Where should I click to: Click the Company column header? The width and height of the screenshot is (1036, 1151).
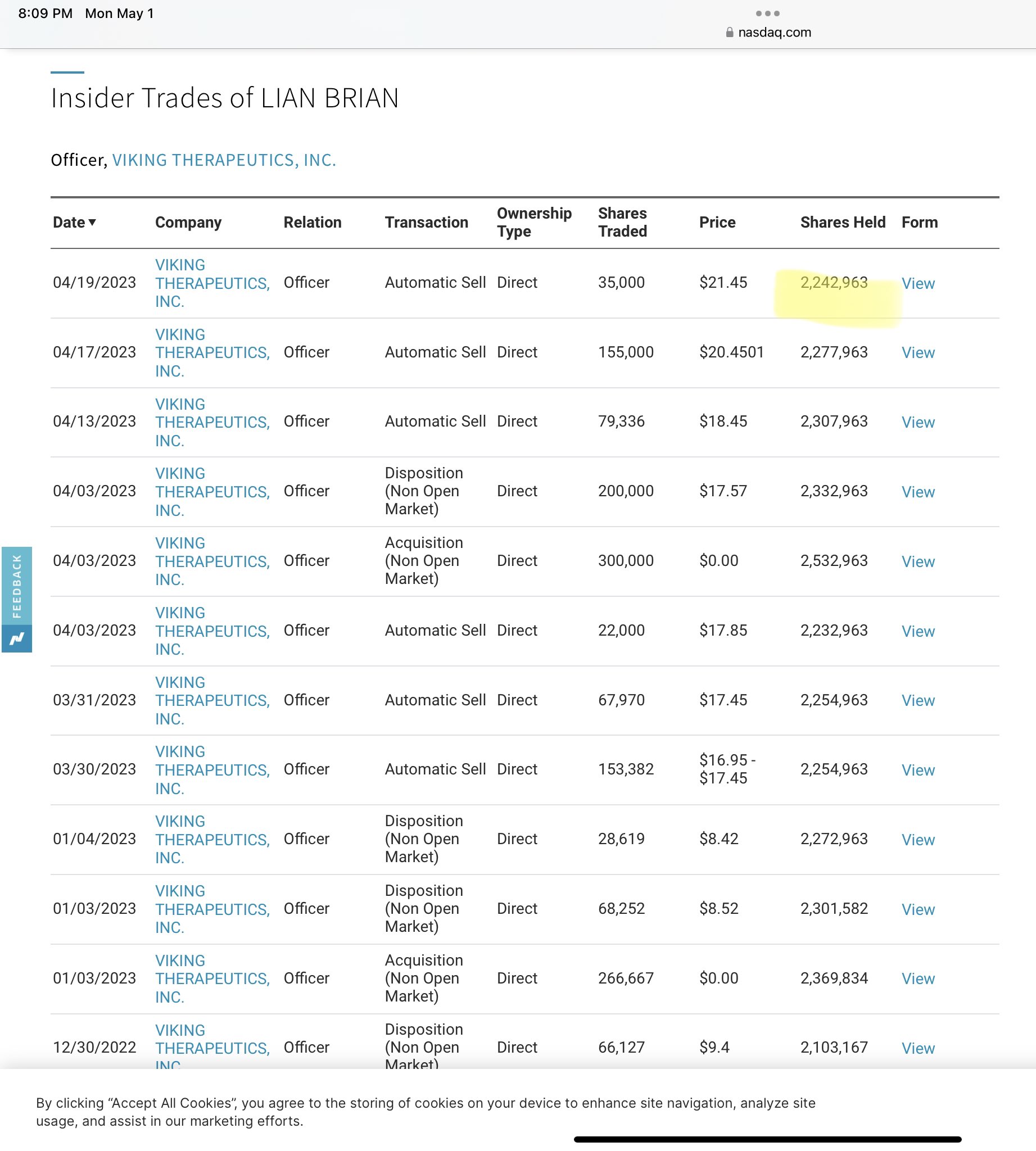pos(188,222)
